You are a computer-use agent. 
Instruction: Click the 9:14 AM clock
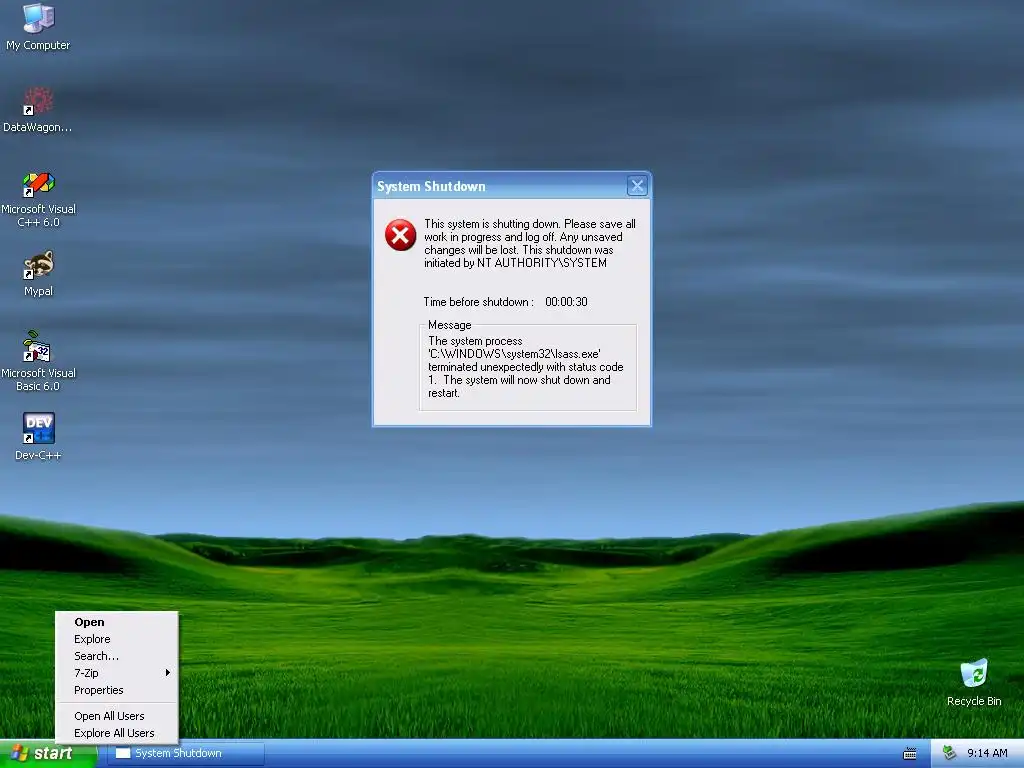coord(987,753)
